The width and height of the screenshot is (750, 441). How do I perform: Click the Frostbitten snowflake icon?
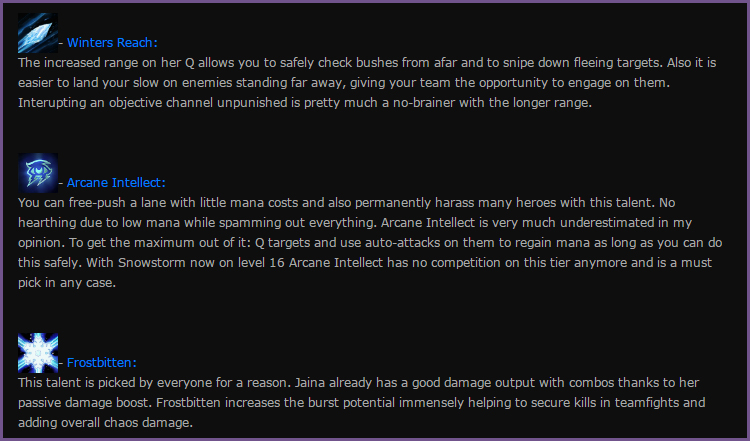pyautogui.click(x=38, y=353)
